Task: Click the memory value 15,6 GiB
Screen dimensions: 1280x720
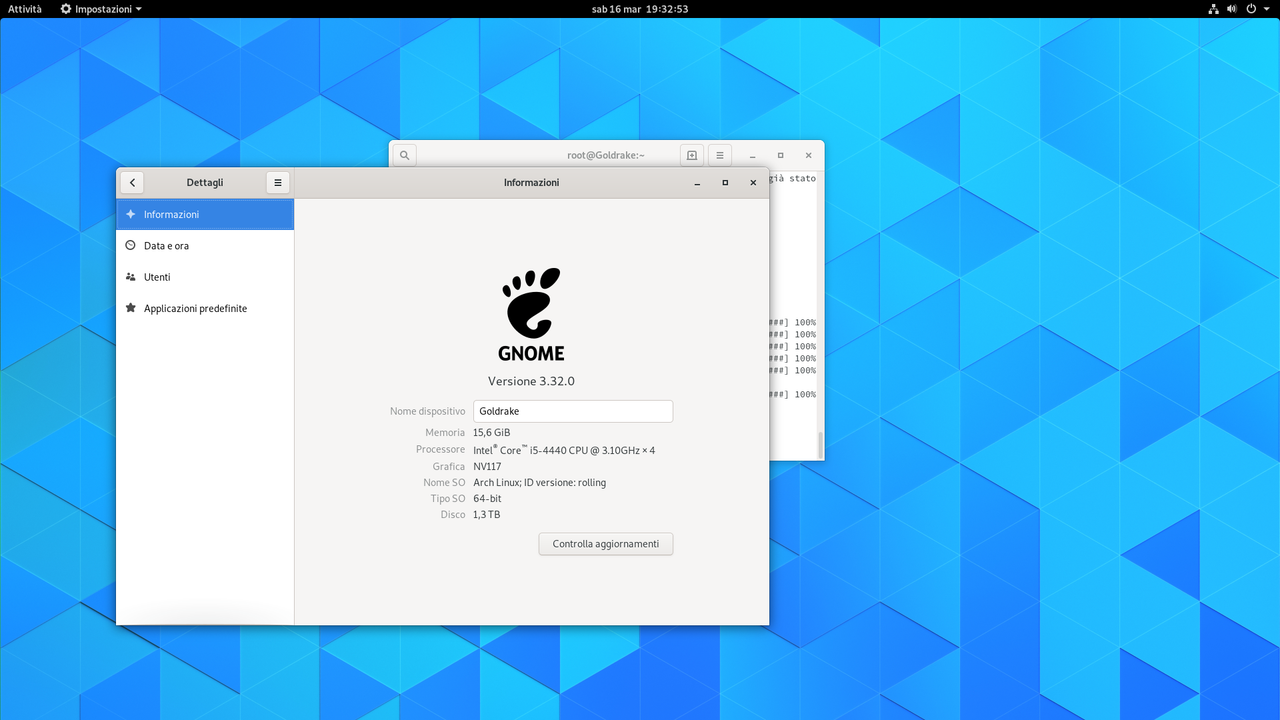Action: 491,433
